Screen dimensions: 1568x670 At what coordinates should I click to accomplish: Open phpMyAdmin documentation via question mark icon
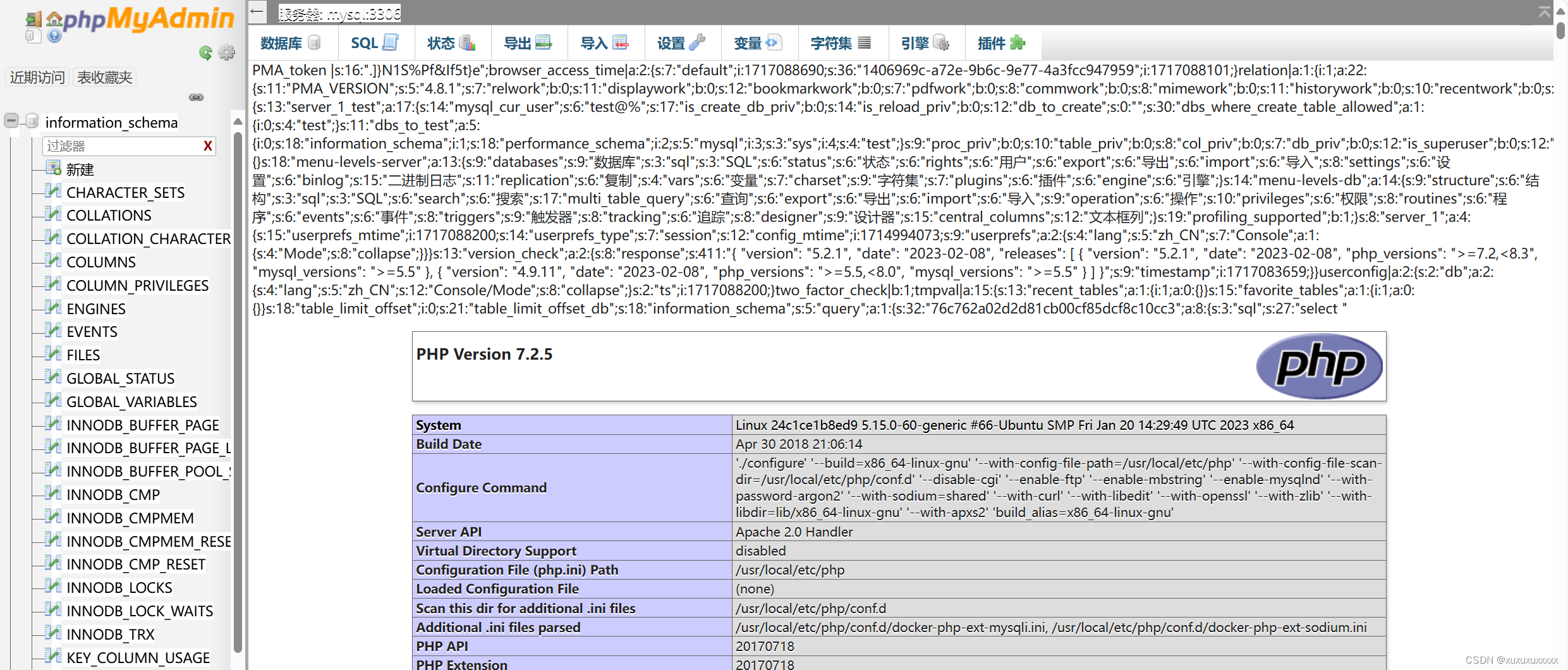pyautogui.click(x=54, y=37)
